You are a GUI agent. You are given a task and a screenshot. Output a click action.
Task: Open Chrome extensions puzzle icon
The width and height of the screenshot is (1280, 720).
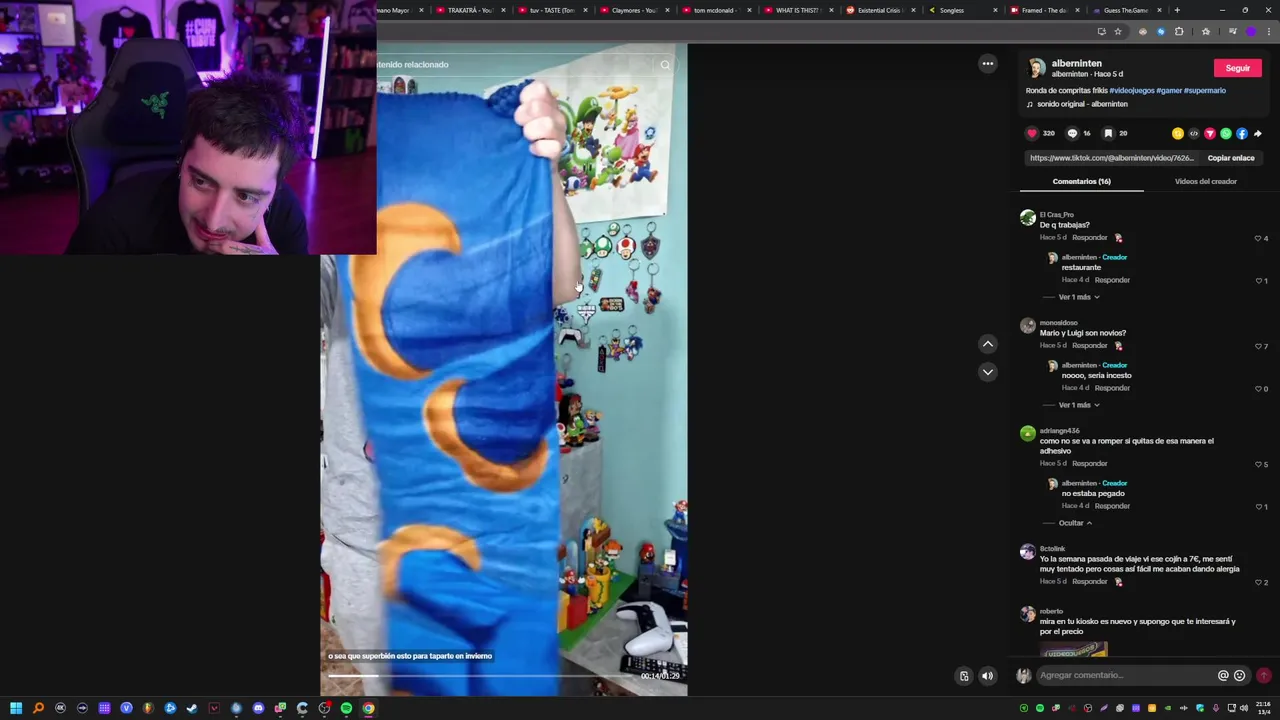1178,31
